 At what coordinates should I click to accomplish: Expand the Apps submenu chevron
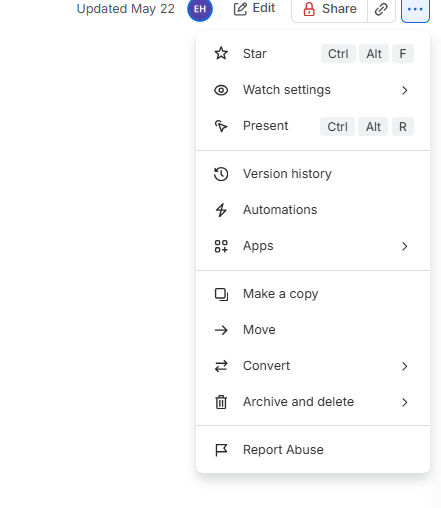[405, 246]
